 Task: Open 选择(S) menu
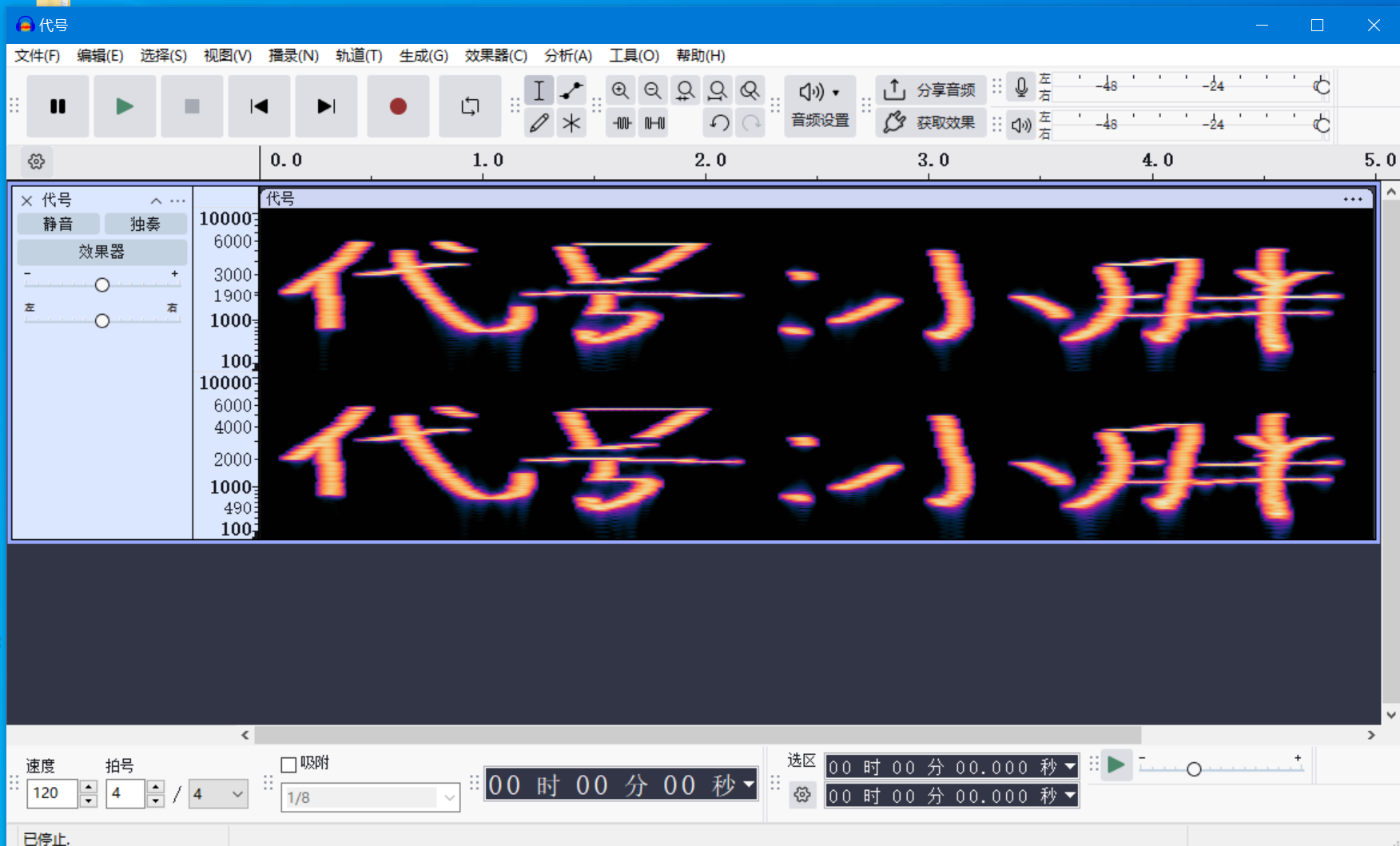[163, 55]
